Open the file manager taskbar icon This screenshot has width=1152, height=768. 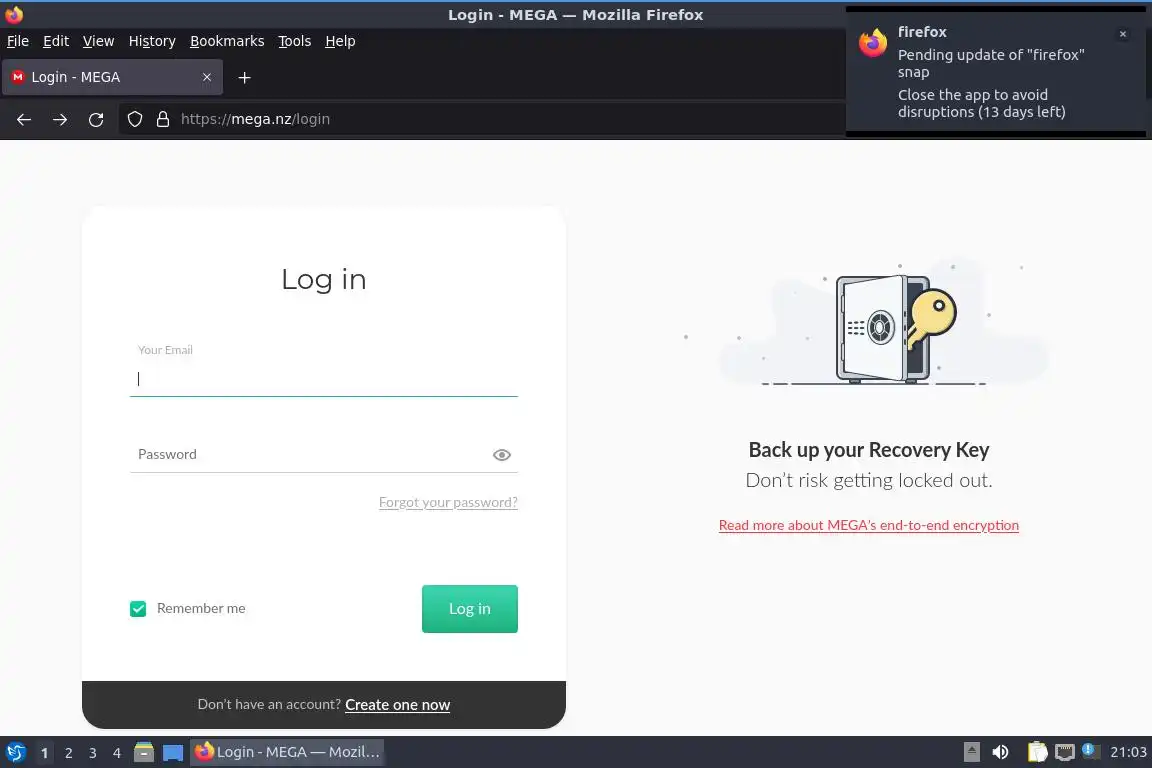coord(144,752)
